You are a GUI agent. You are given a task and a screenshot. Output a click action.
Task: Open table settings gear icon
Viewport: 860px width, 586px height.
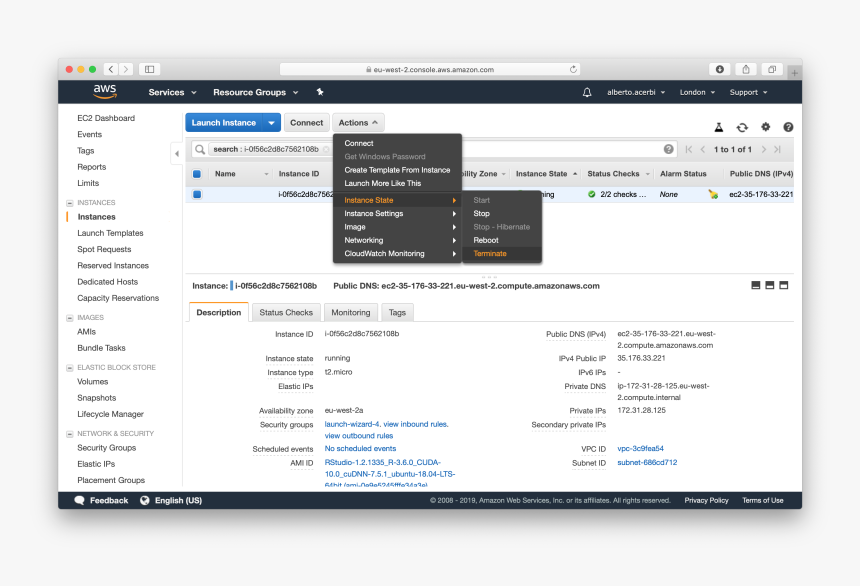tap(766, 127)
